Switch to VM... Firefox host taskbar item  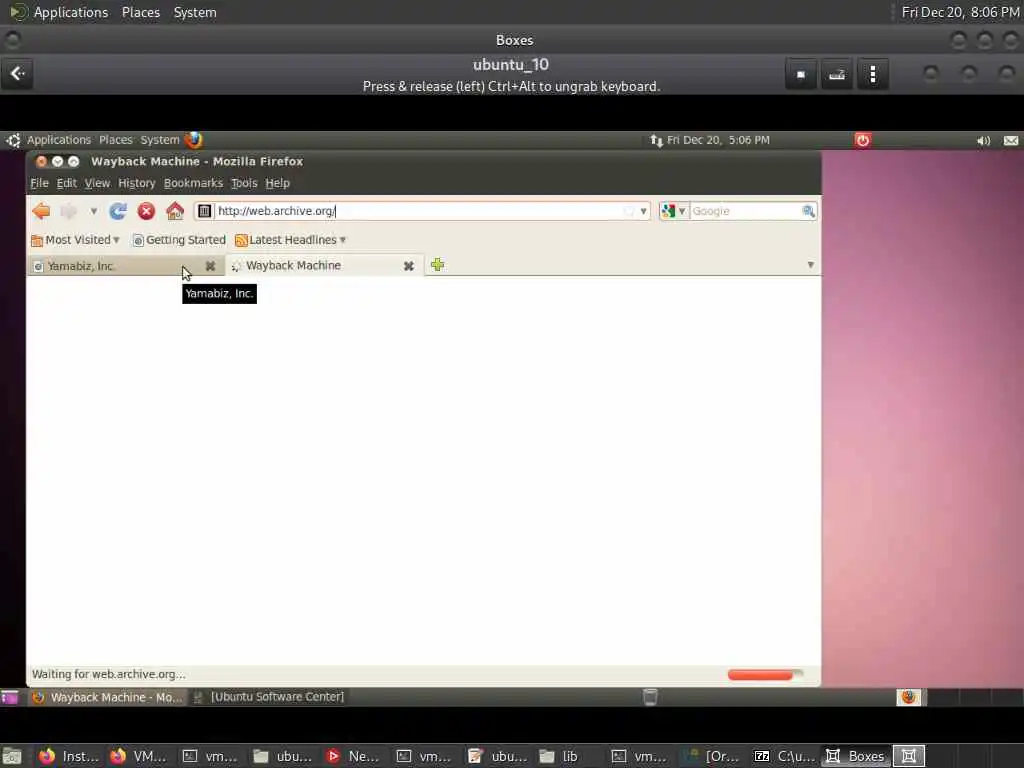(x=138, y=756)
